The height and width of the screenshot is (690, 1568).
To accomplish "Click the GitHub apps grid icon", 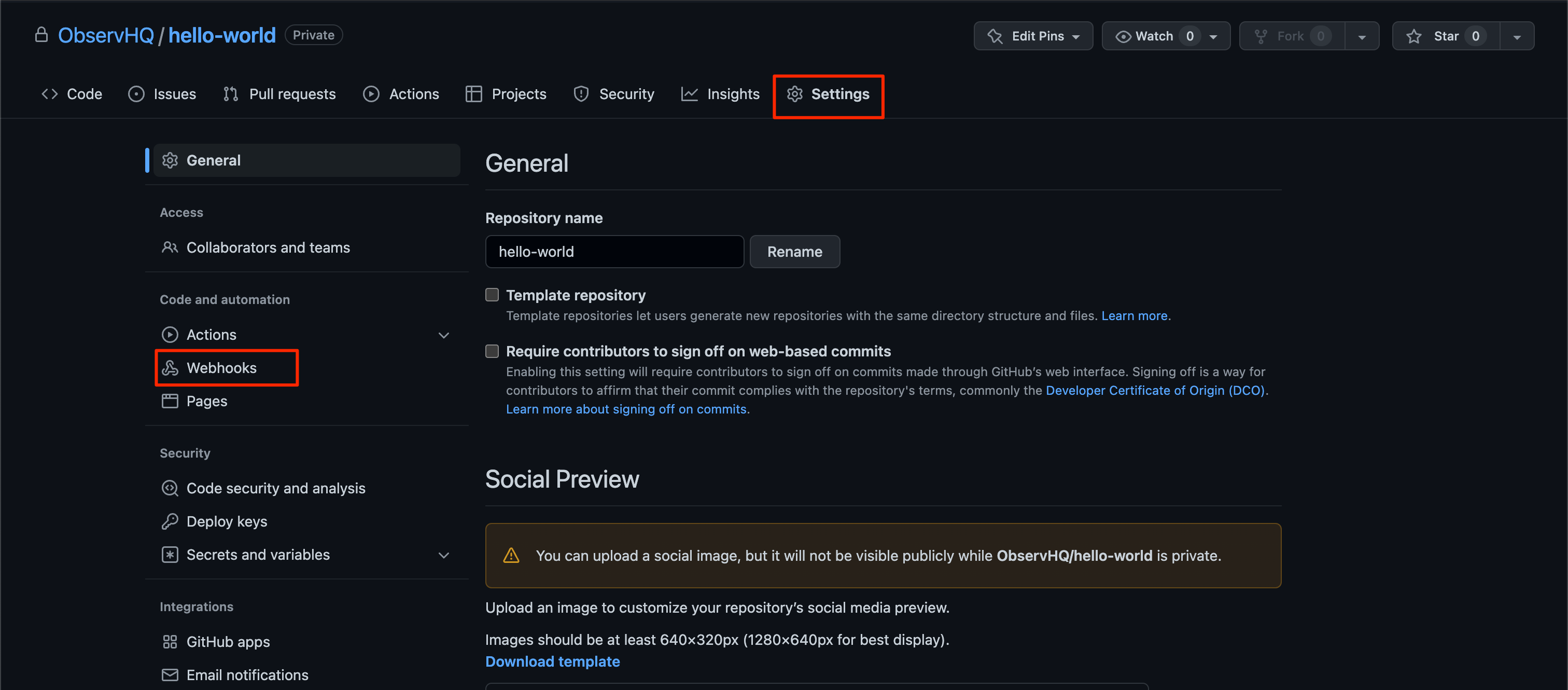I will (x=170, y=641).
